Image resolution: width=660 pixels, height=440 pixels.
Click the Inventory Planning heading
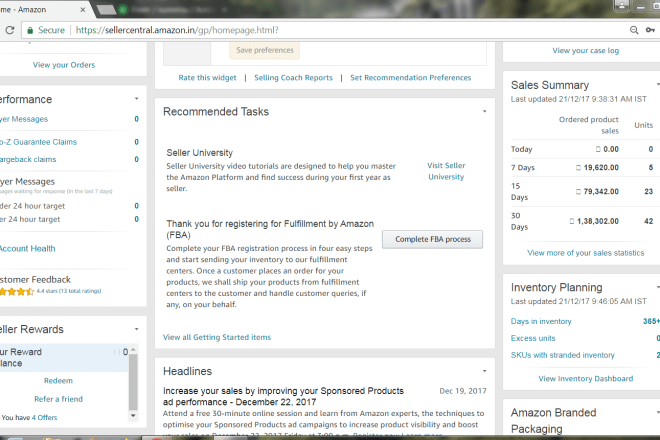click(x=556, y=287)
